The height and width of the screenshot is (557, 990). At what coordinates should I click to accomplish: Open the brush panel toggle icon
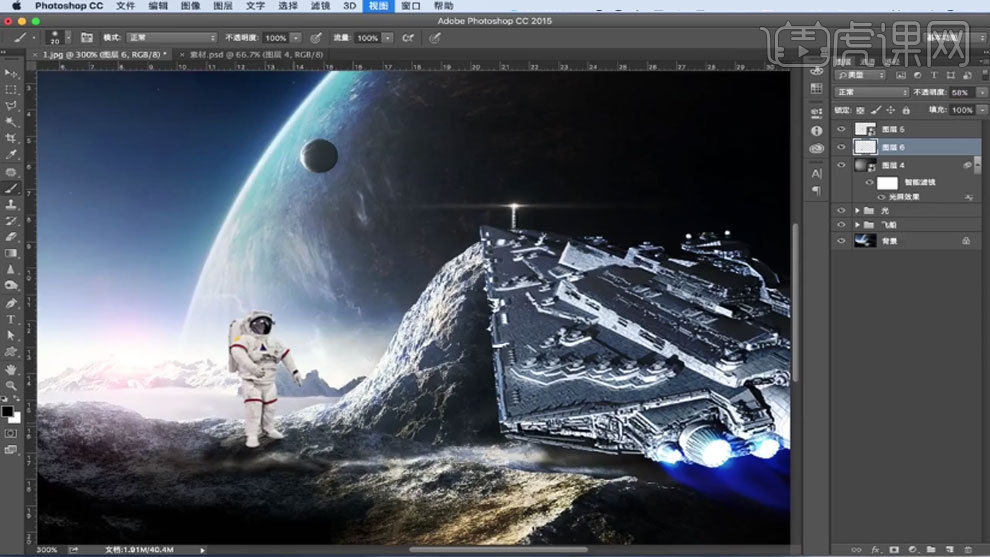click(x=86, y=38)
